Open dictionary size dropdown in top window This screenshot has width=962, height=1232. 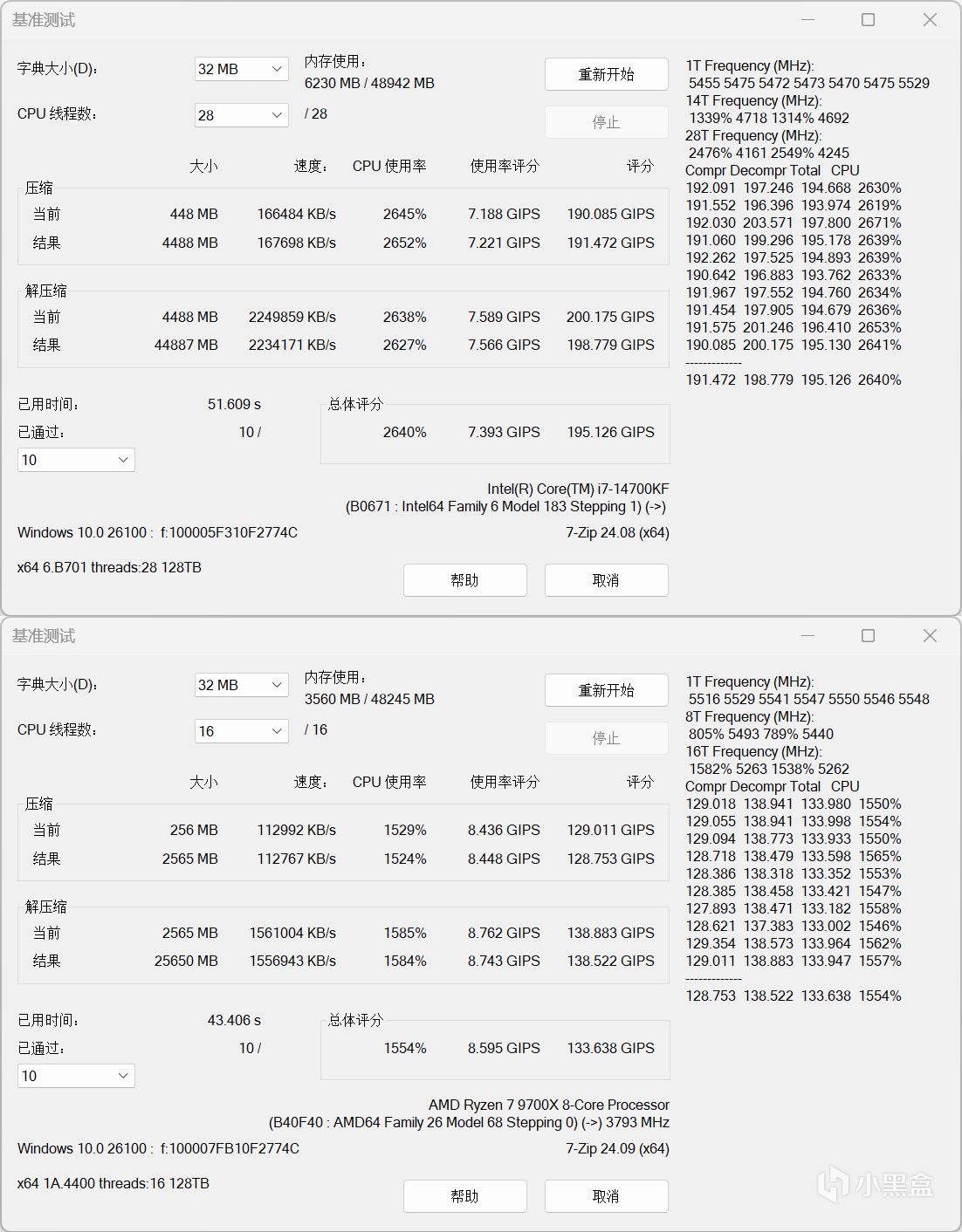pos(241,69)
